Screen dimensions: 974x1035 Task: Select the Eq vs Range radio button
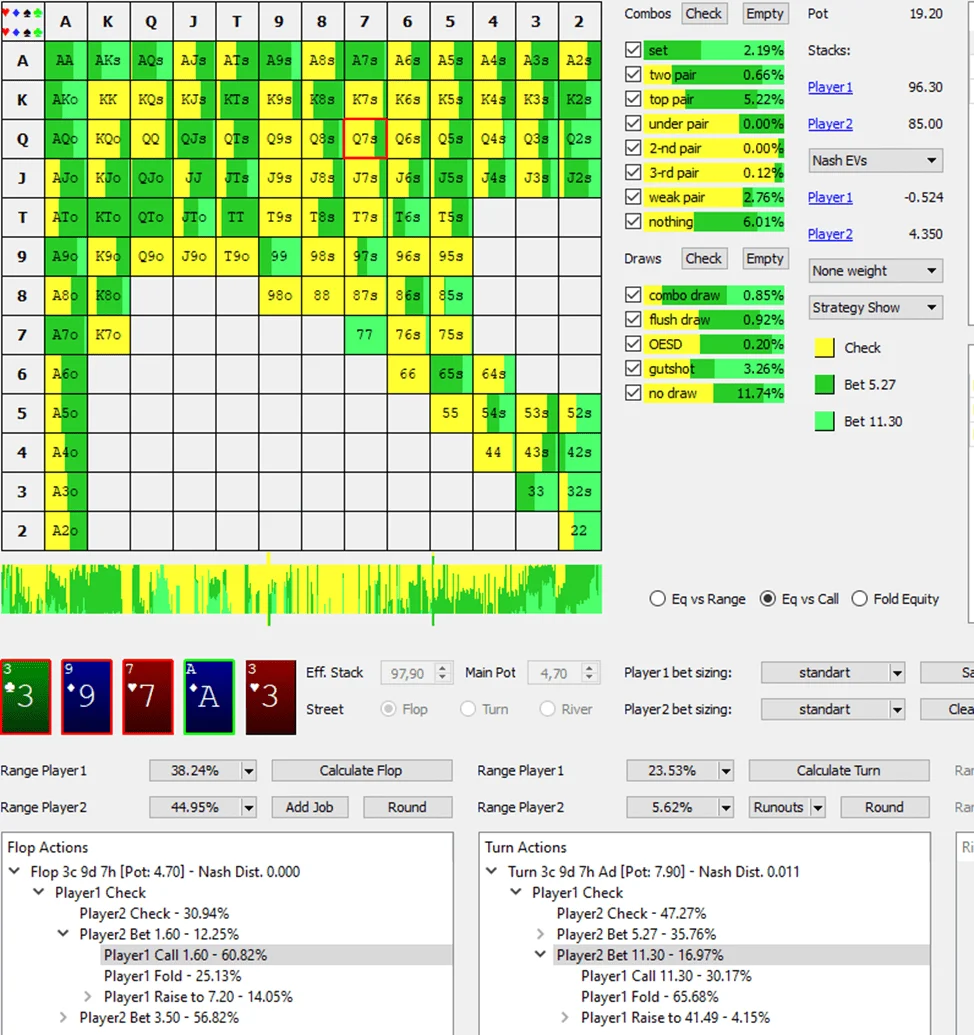coord(657,599)
